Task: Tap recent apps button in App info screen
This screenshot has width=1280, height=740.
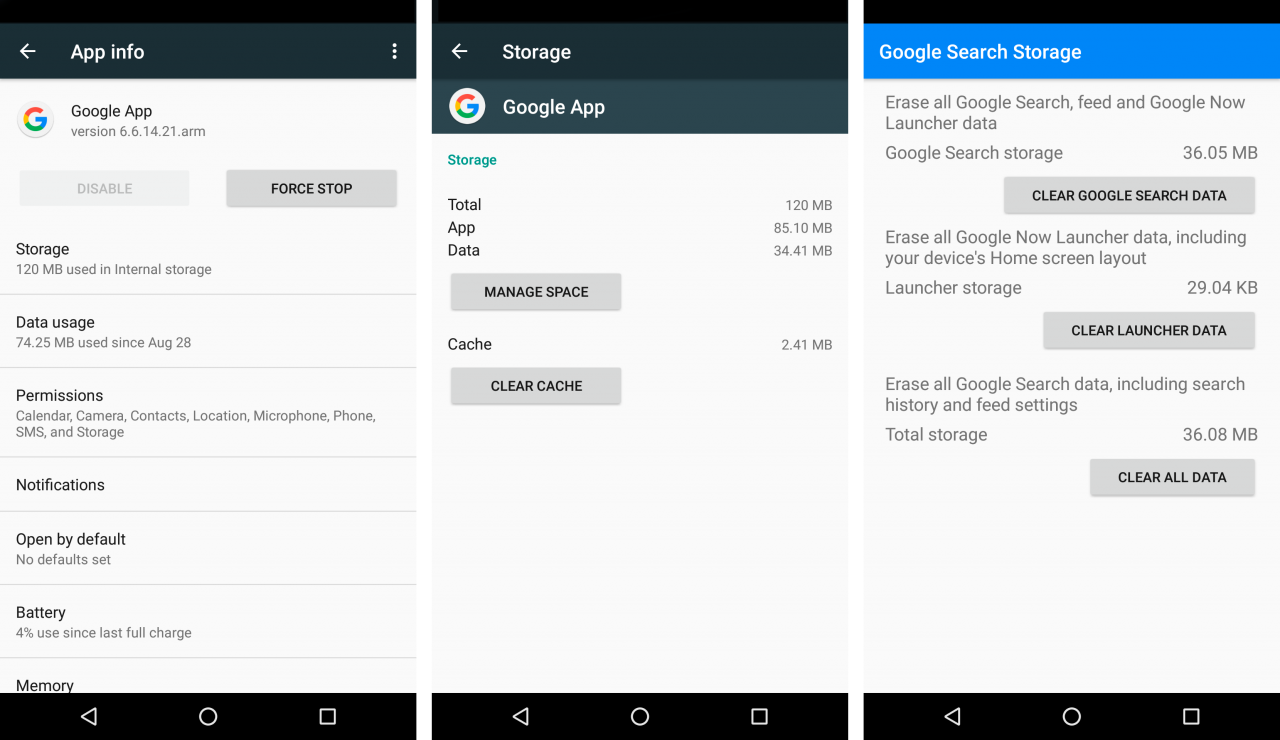Action: tap(327, 716)
